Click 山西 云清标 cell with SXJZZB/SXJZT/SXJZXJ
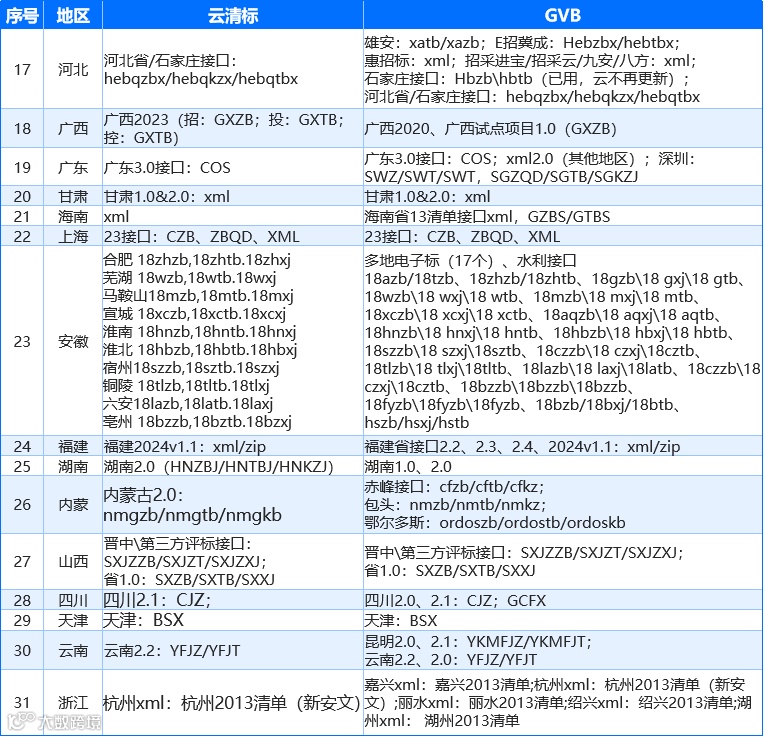Screen dimensions: 766x737 point(233,561)
